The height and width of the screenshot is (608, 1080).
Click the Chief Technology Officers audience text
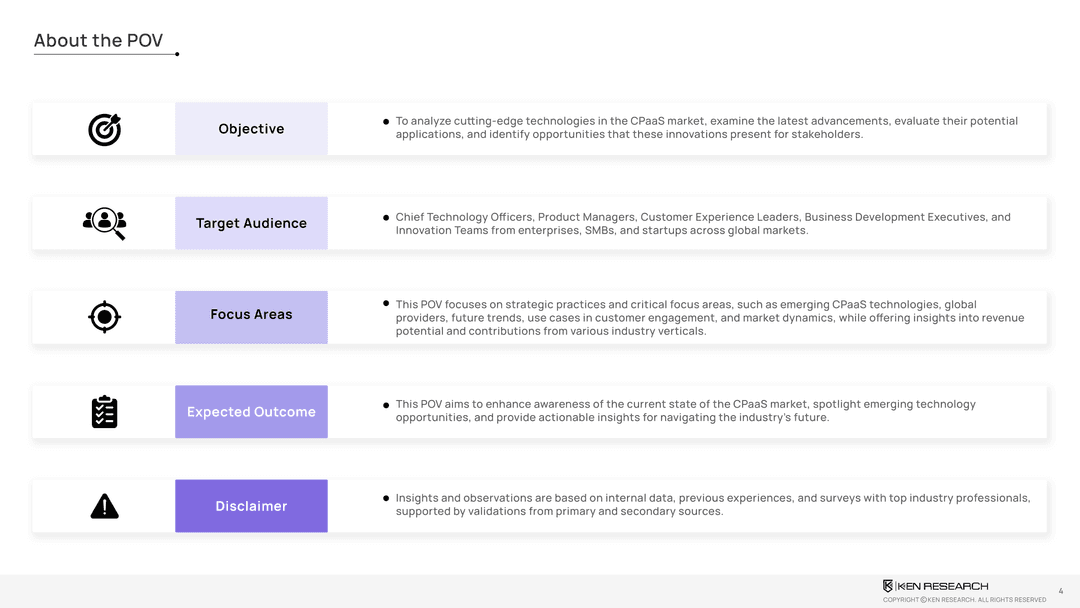702,223
